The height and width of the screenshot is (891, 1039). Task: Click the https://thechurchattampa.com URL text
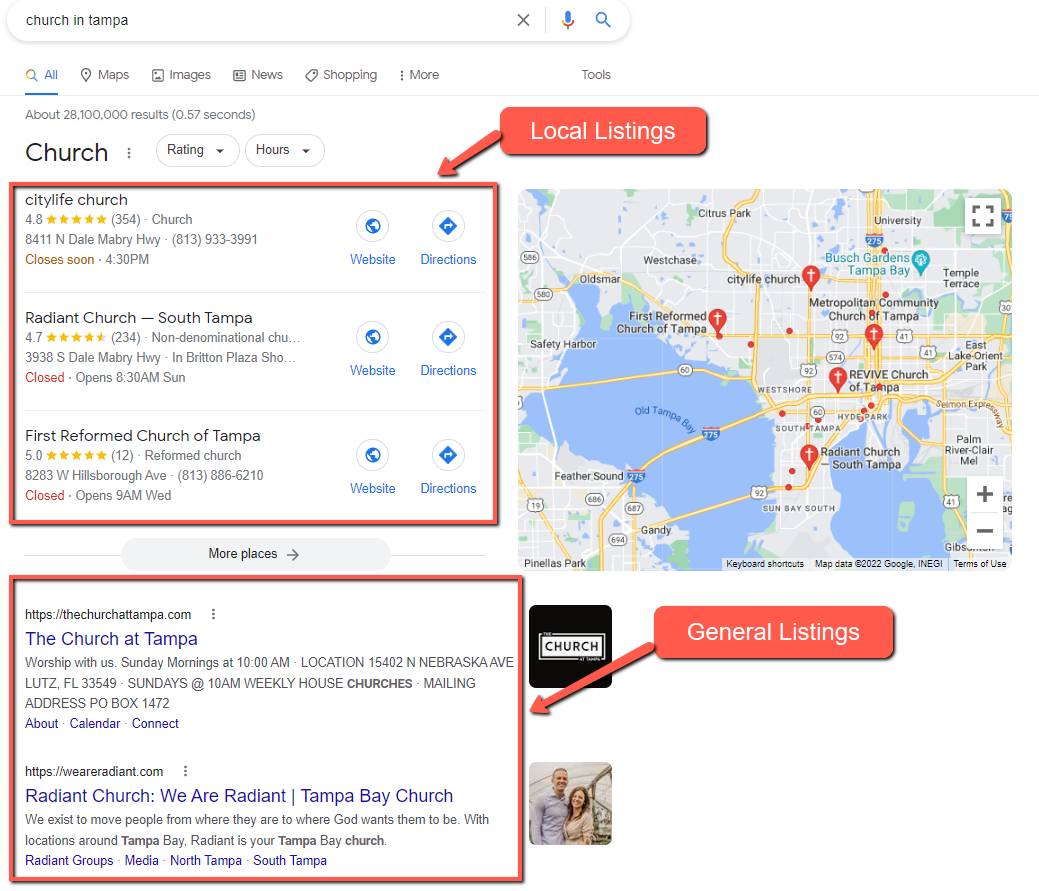pos(108,615)
